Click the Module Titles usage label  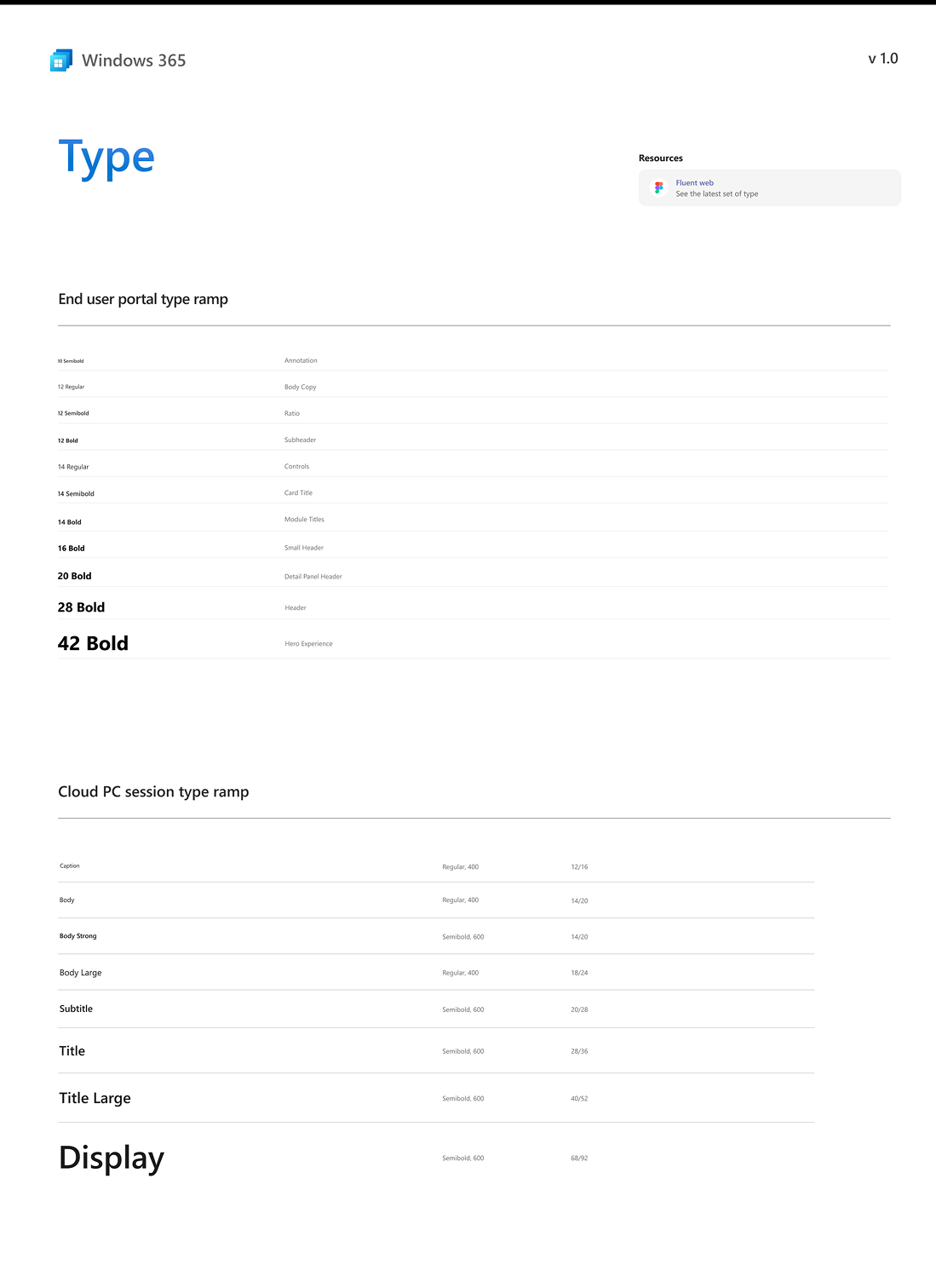point(304,520)
